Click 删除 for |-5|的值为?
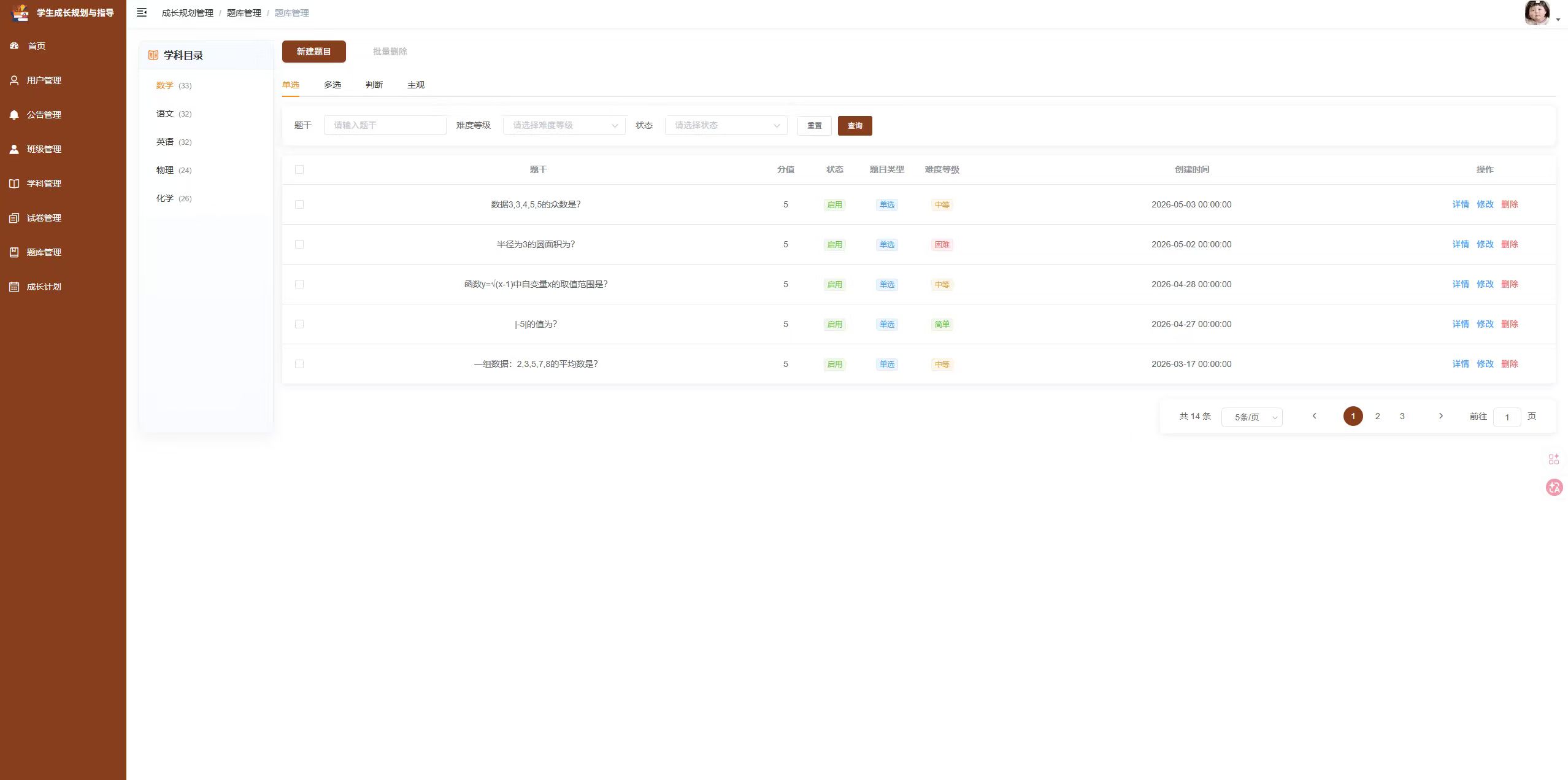Image resolution: width=1568 pixels, height=780 pixels. (1510, 324)
